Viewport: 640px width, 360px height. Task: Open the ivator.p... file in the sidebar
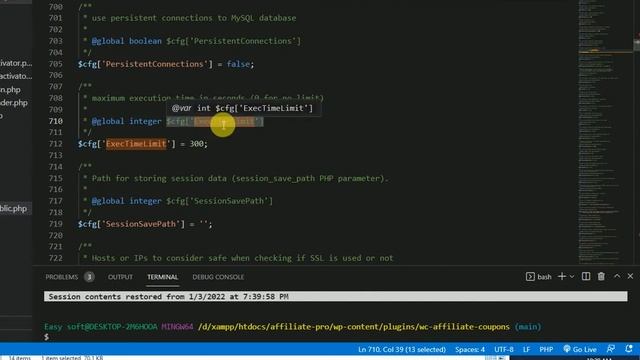click(16, 63)
